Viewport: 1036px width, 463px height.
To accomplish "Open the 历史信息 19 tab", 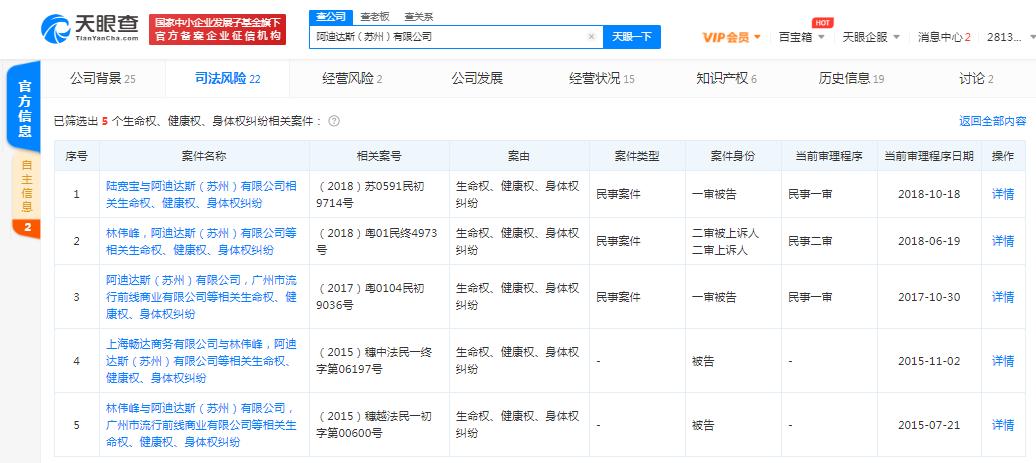I will tap(851, 79).
